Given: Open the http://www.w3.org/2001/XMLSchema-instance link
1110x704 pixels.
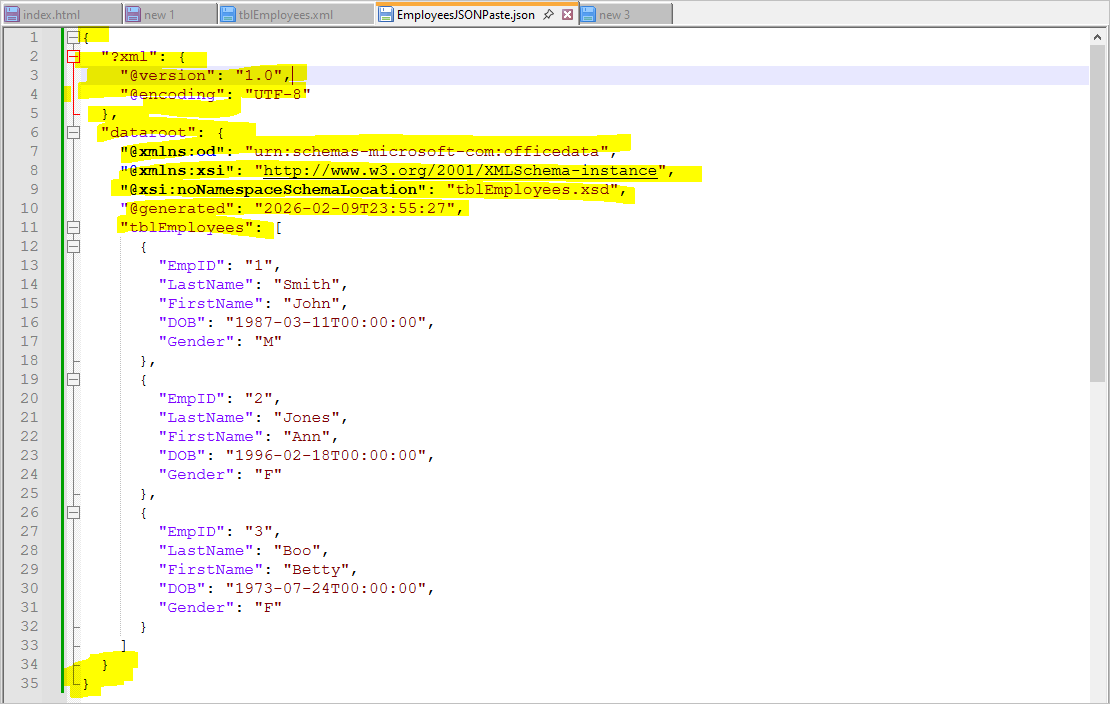Looking at the screenshot, I should coord(460,171).
